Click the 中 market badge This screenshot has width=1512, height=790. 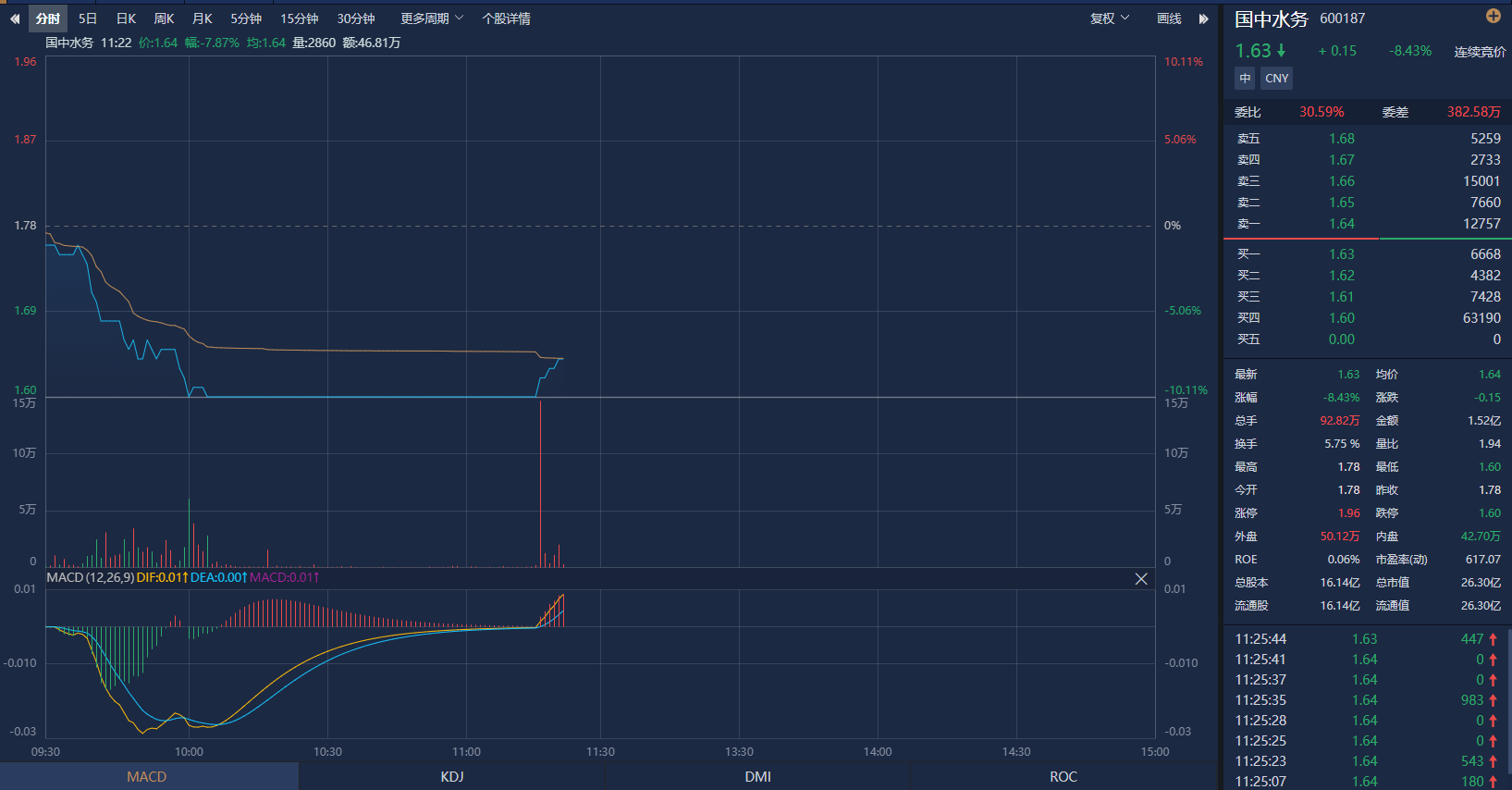tap(1245, 79)
